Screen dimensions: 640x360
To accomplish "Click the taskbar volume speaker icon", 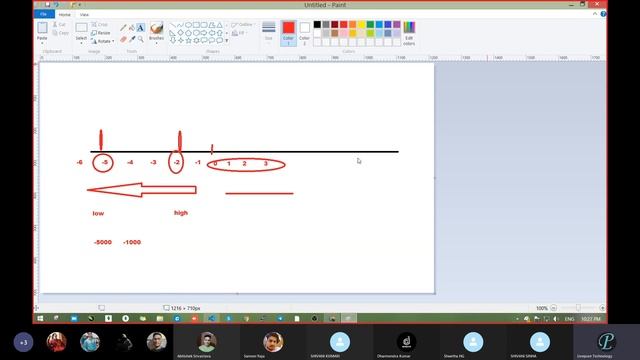I will pyautogui.click(x=555, y=319).
